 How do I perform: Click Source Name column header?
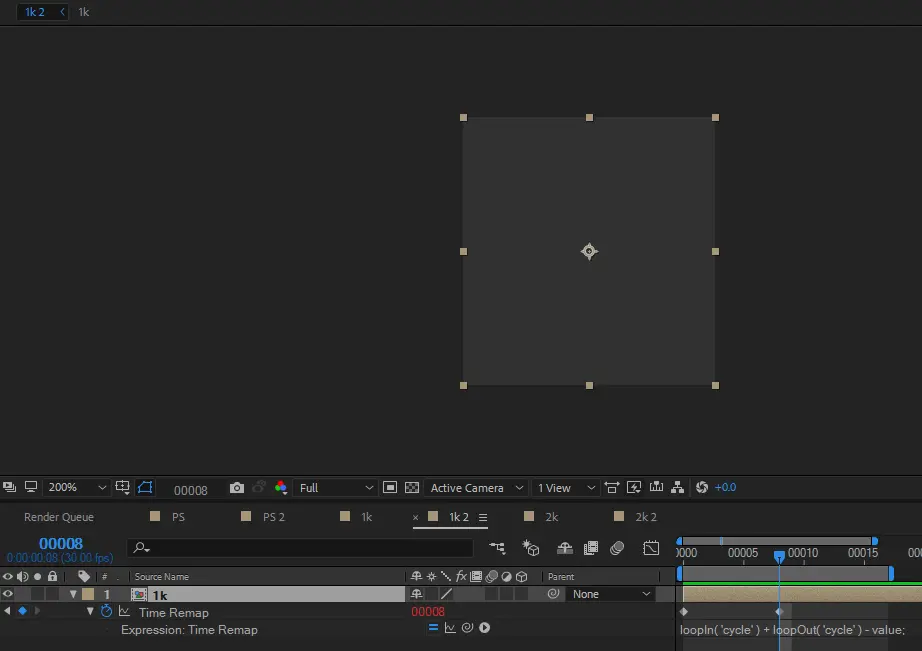(162, 577)
